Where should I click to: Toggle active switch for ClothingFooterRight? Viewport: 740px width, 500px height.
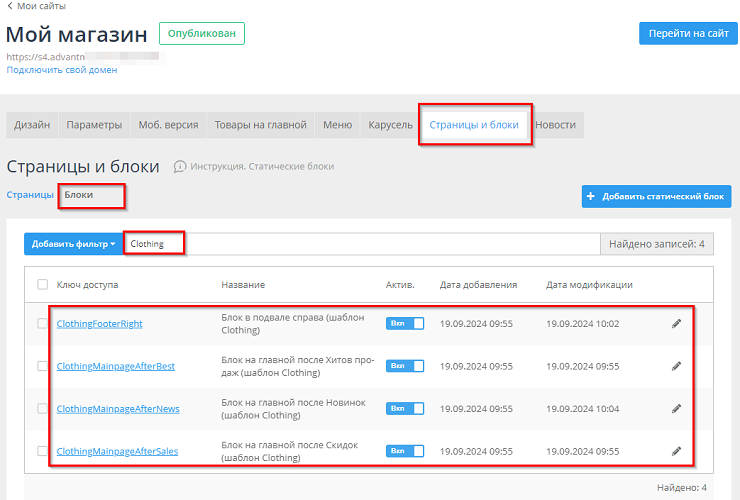[x=405, y=323]
